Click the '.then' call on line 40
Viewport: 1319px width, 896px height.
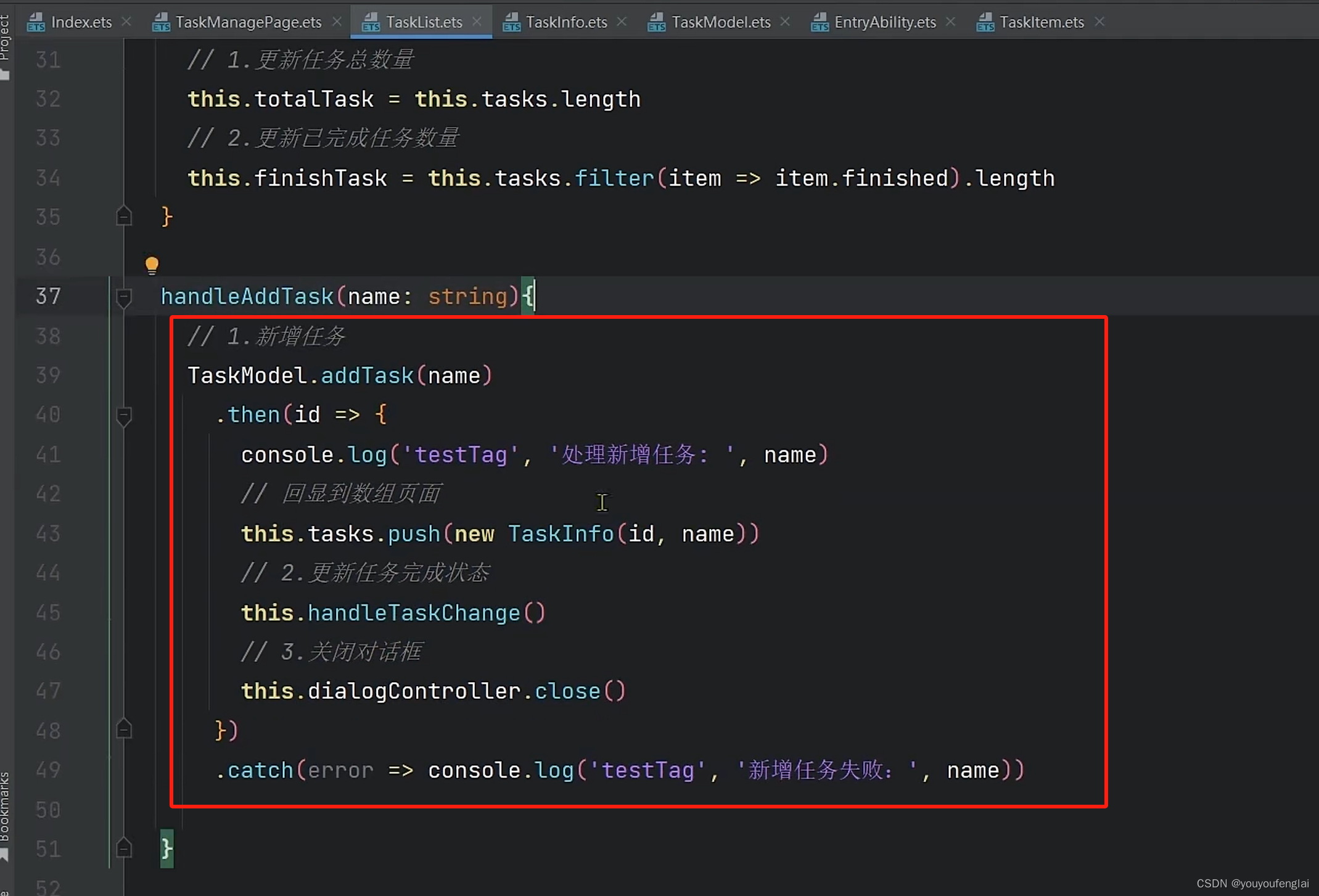pyautogui.click(x=247, y=415)
